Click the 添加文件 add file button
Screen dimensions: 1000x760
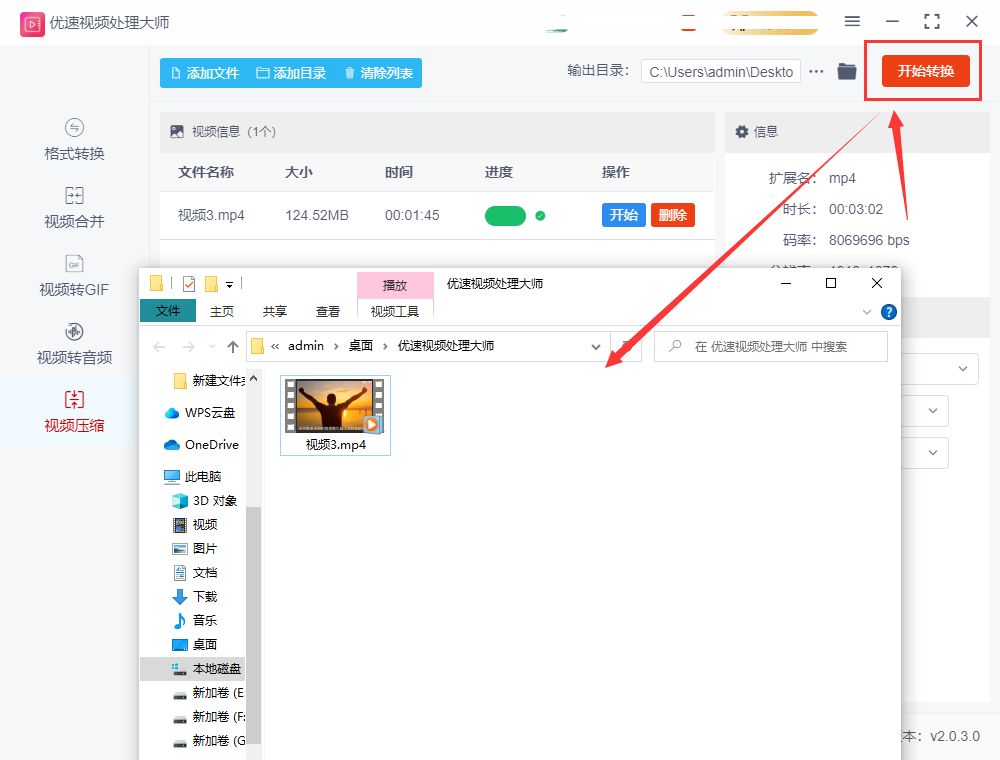205,73
